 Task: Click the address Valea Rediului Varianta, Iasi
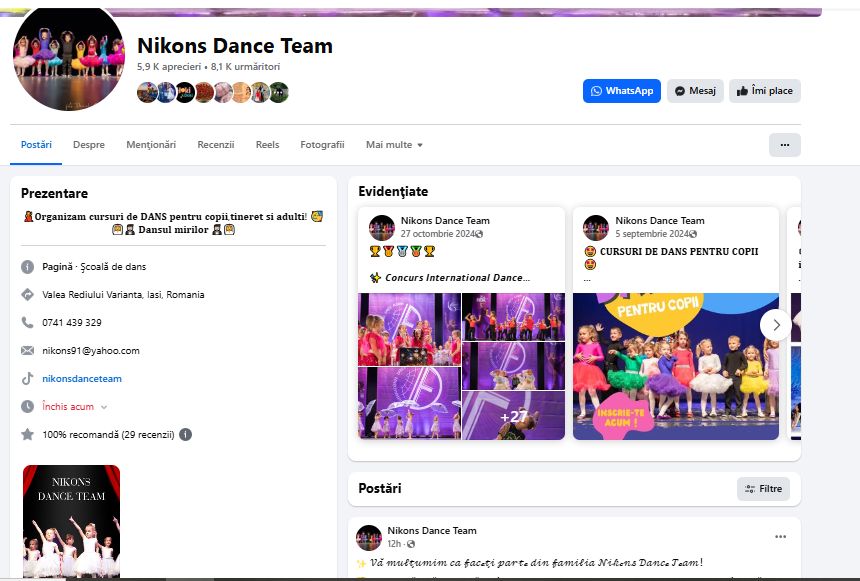point(123,295)
